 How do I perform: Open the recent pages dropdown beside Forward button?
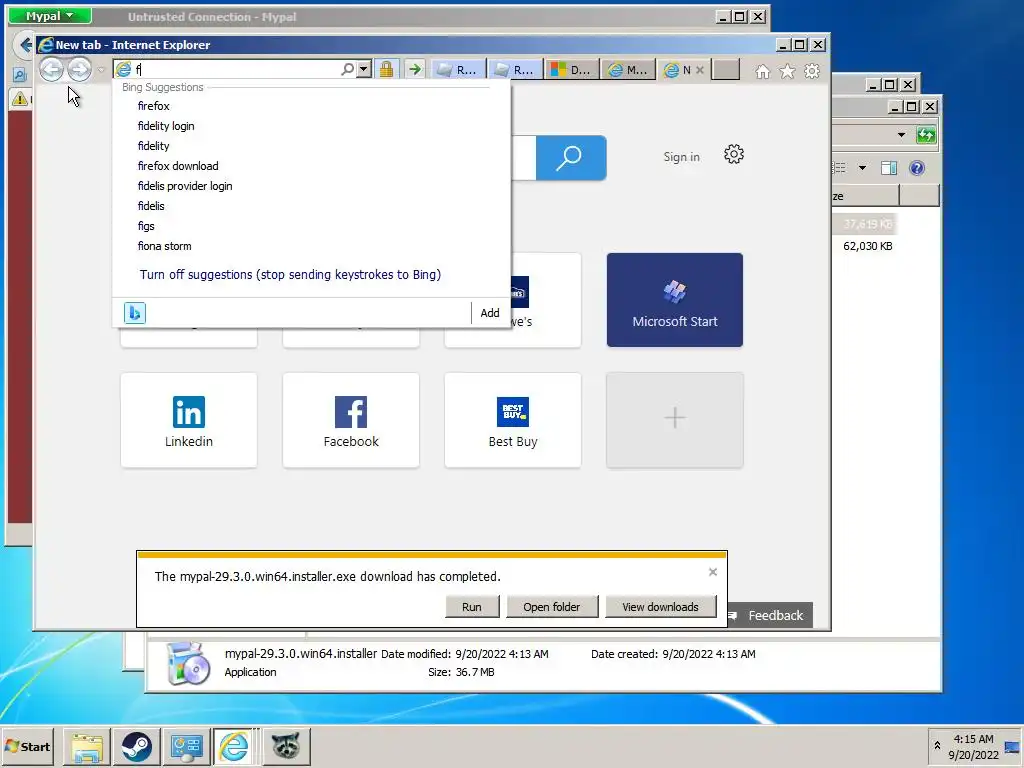tap(101, 69)
